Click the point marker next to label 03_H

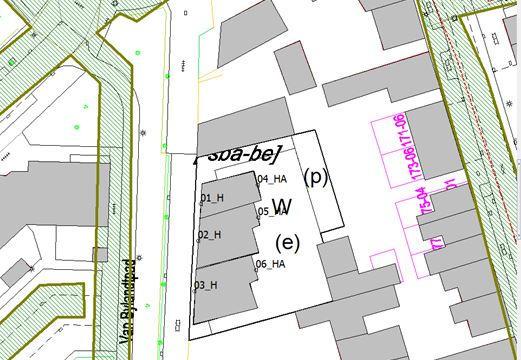pos(195,291)
